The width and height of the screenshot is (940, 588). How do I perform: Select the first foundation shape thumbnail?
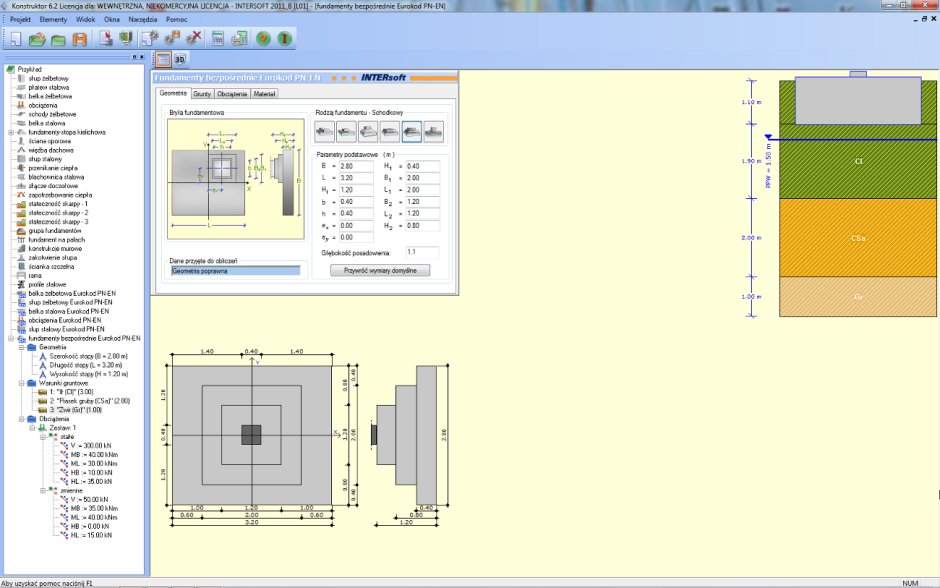322,131
